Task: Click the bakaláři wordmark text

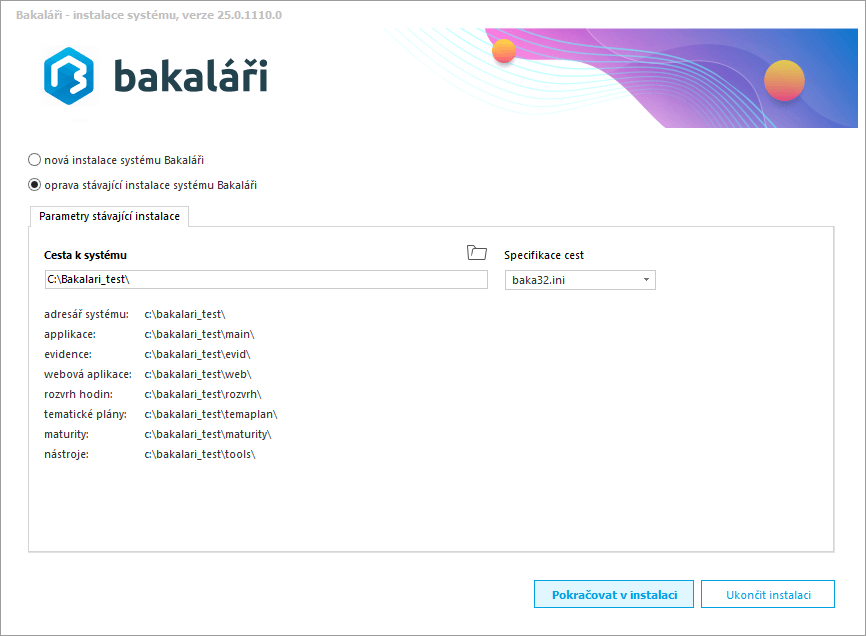Action: point(190,76)
